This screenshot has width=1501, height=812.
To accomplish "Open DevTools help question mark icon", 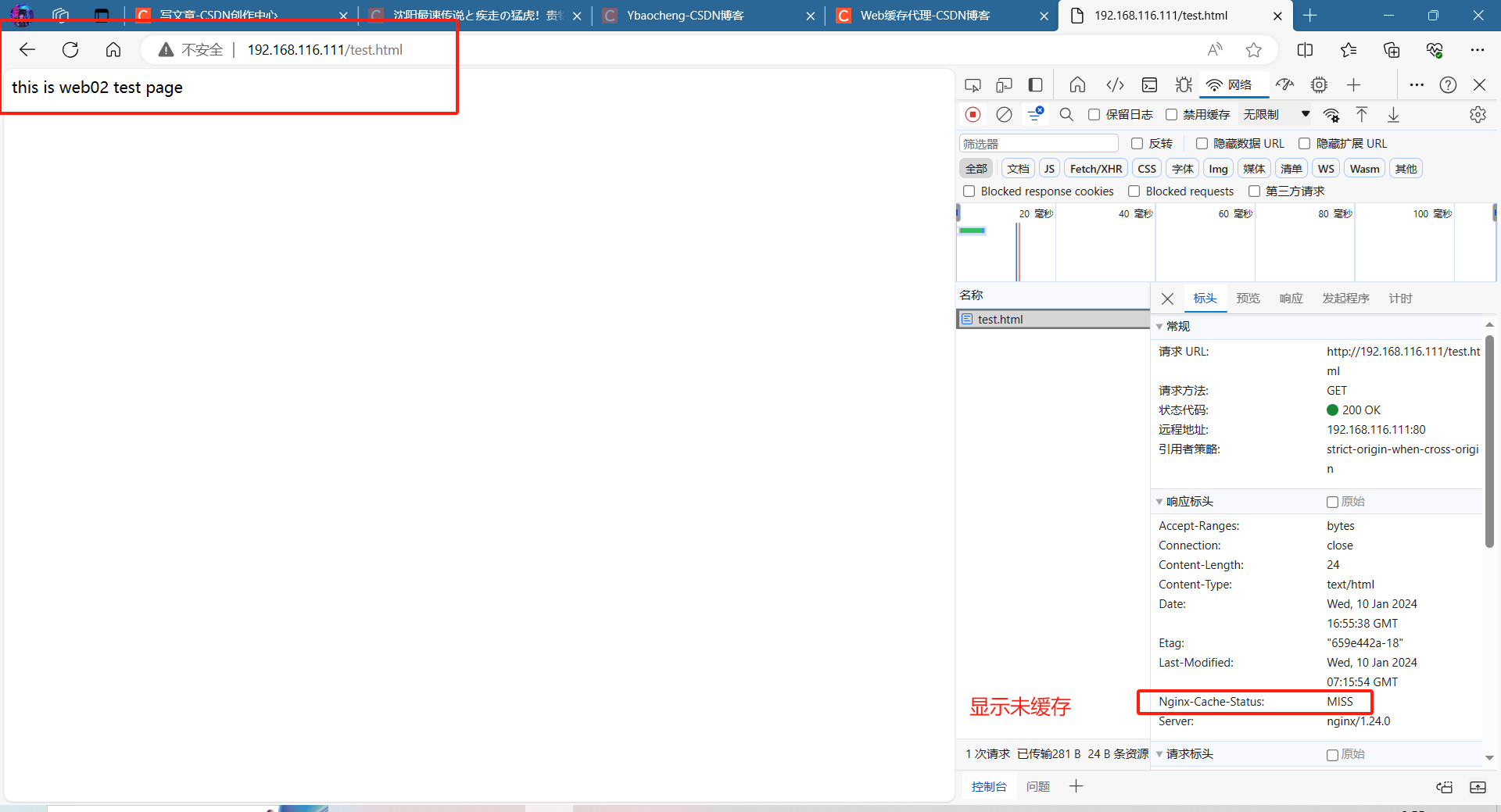I will point(1448,85).
